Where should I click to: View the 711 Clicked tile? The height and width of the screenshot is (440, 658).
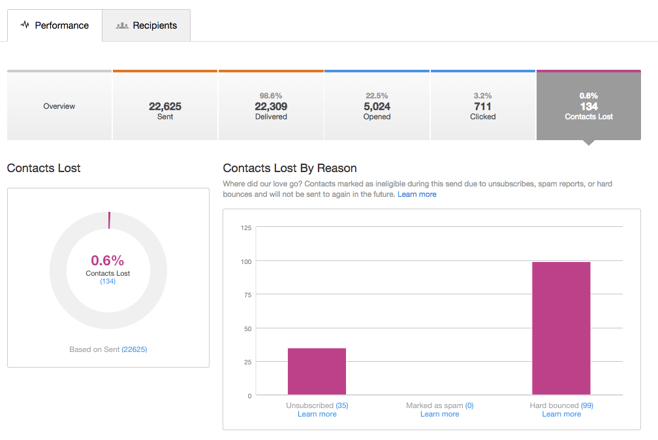tap(483, 106)
